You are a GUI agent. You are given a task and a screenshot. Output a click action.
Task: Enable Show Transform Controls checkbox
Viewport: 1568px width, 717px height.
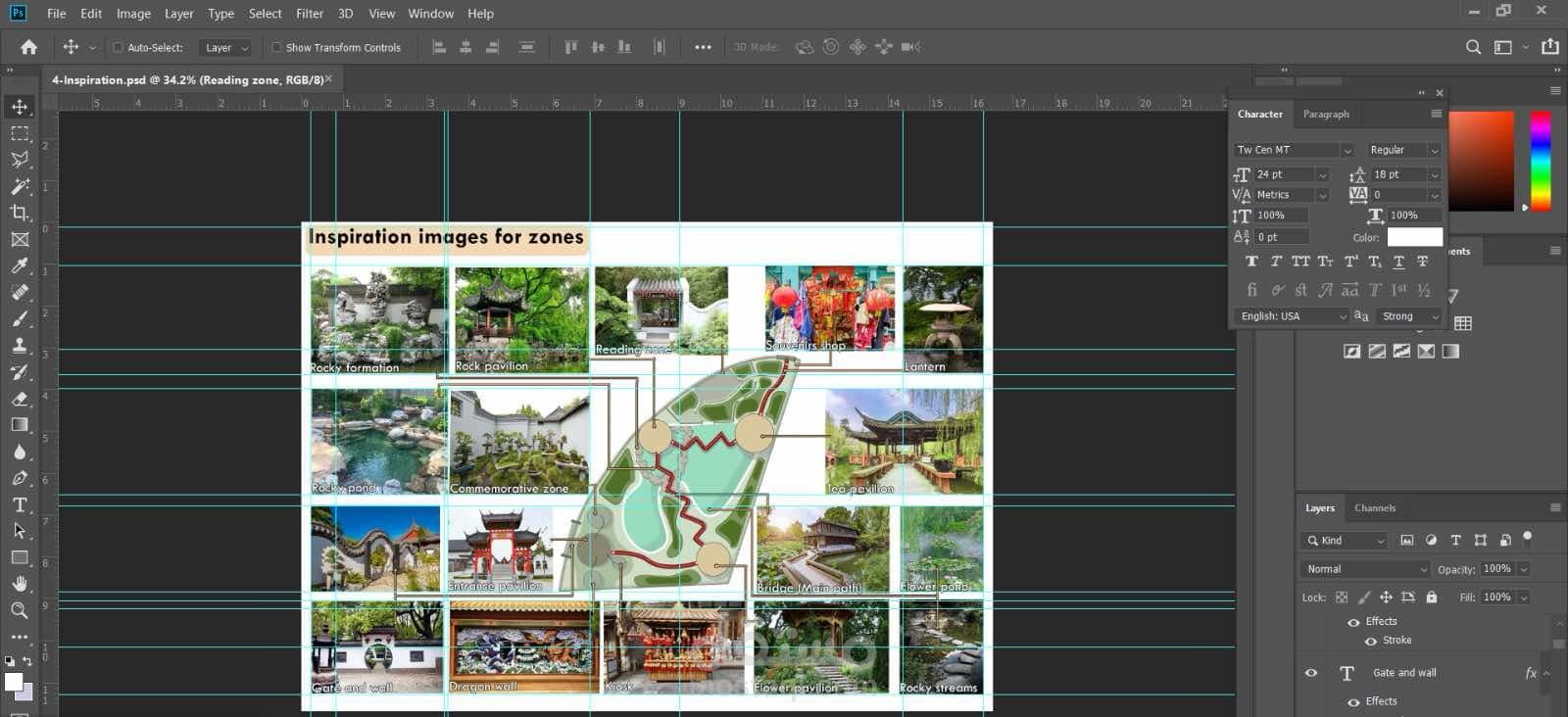click(276, 47)
